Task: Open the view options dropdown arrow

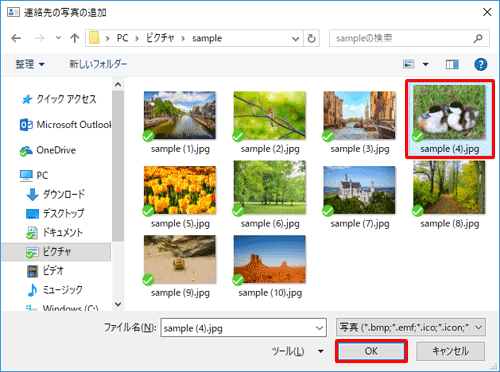Action: tap(426, 64)
